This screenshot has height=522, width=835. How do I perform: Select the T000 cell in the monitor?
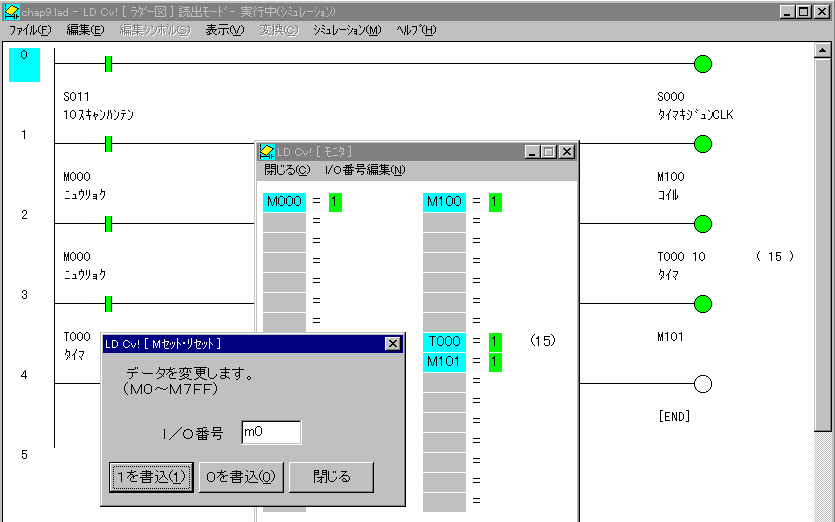click(444, 342)
